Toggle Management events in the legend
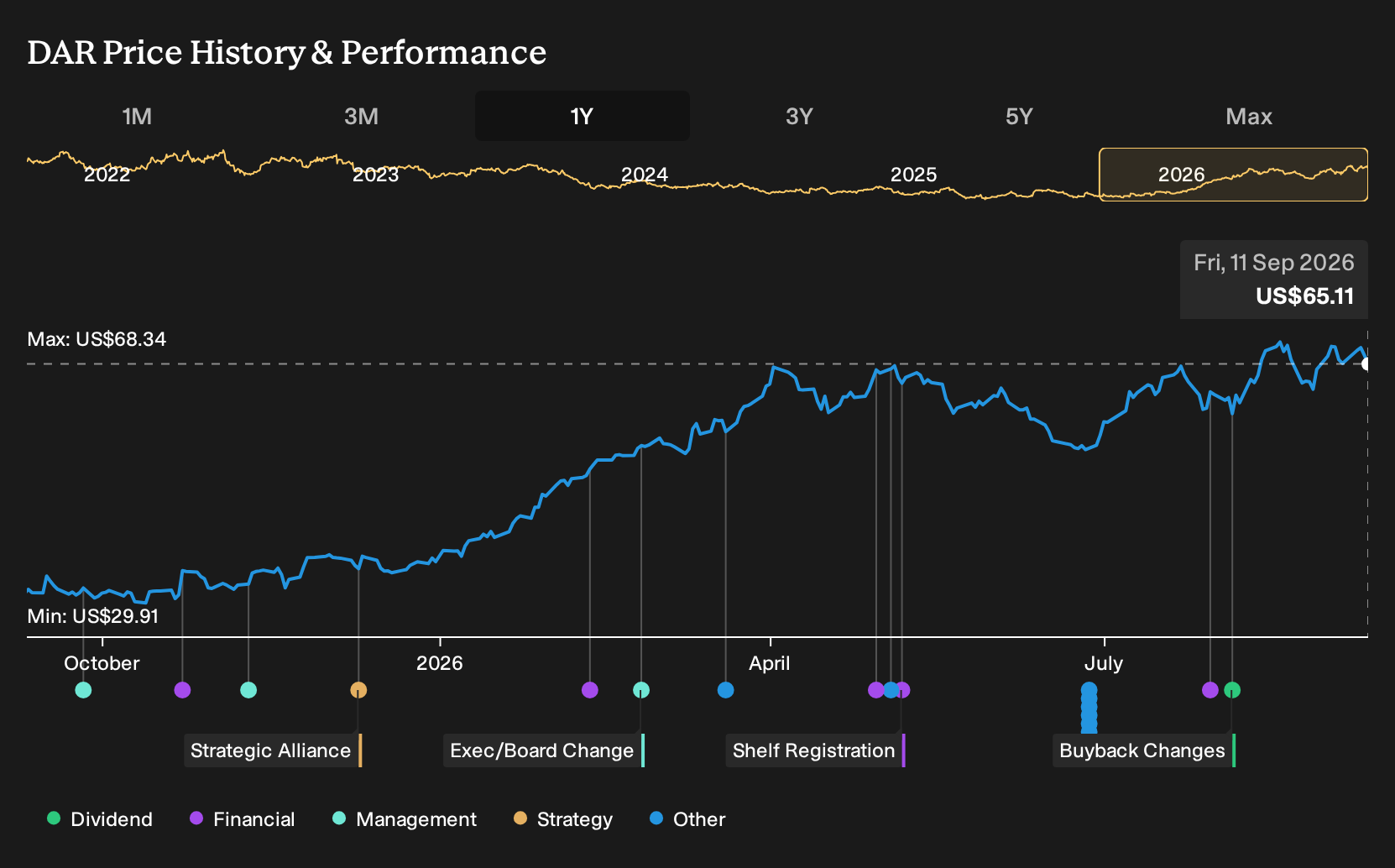1395x868 pixels. 405,819
